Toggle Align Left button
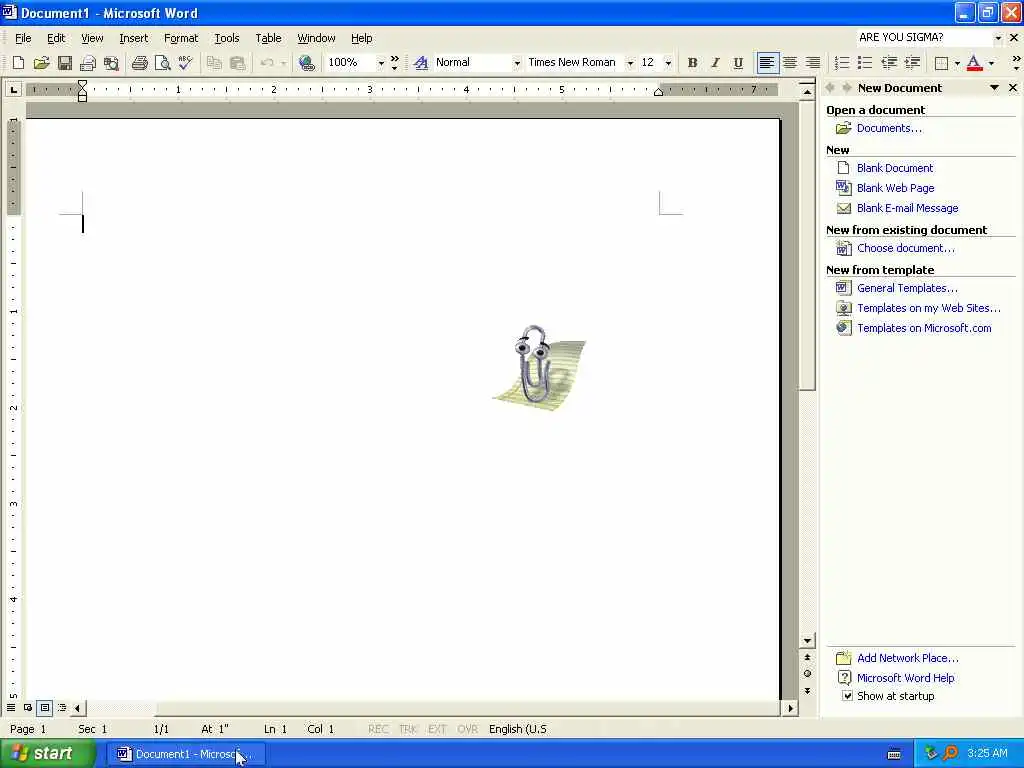 point(767,63)
